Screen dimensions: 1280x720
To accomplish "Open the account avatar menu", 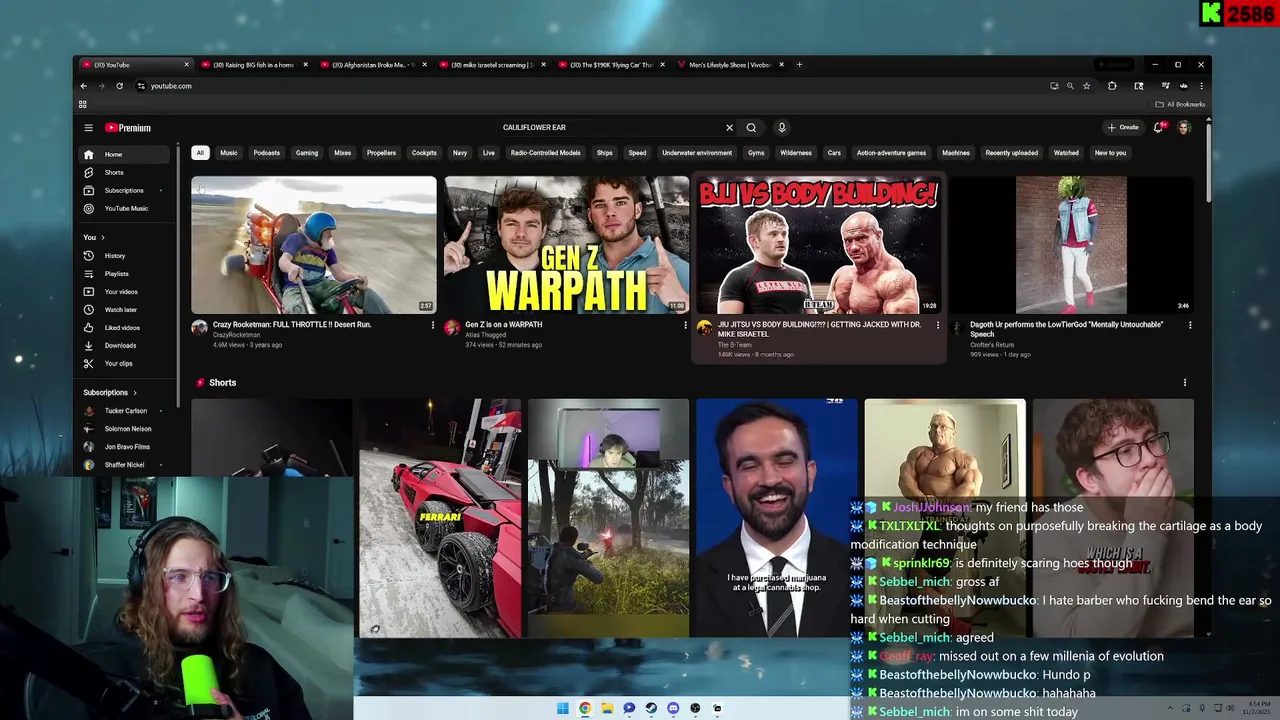I will [x=1184, y=128].
